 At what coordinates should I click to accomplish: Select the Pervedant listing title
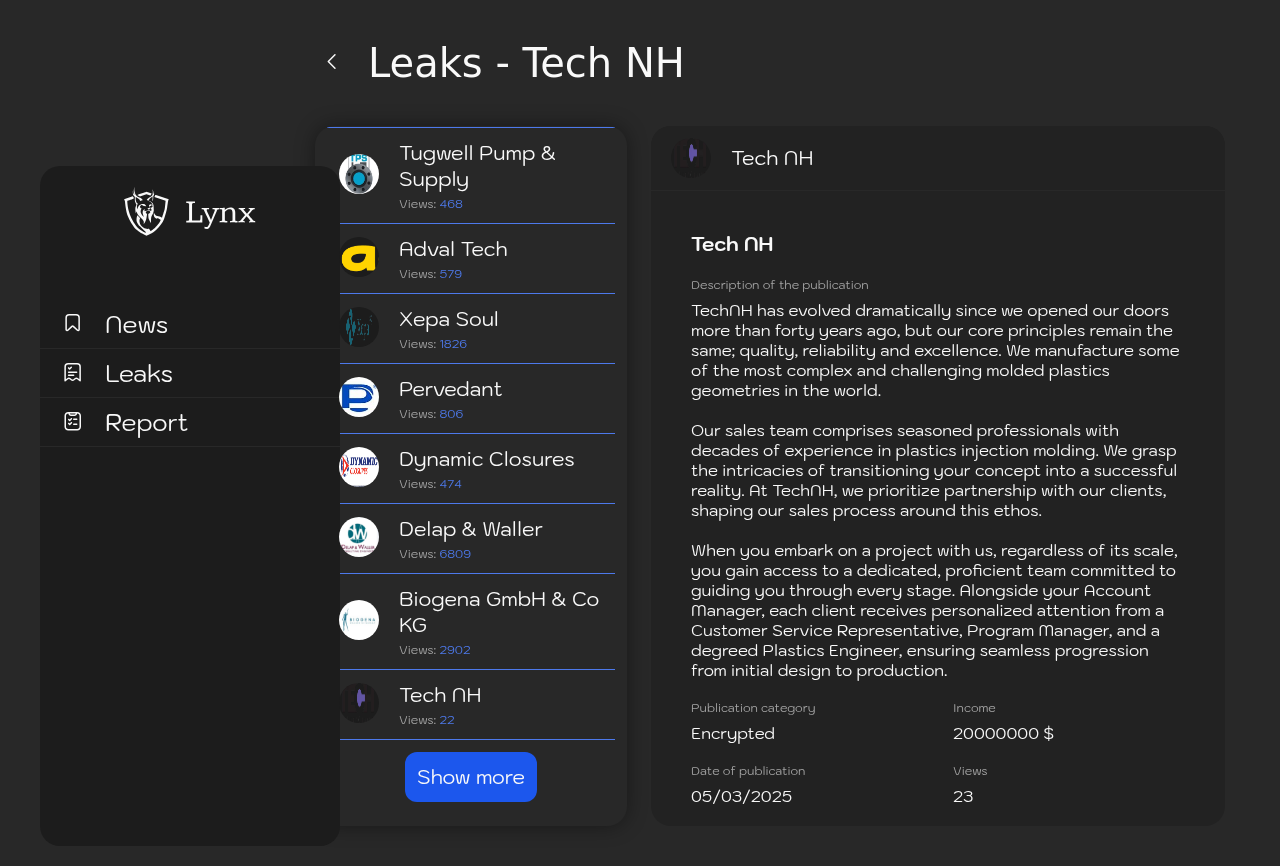coord(450,389)
